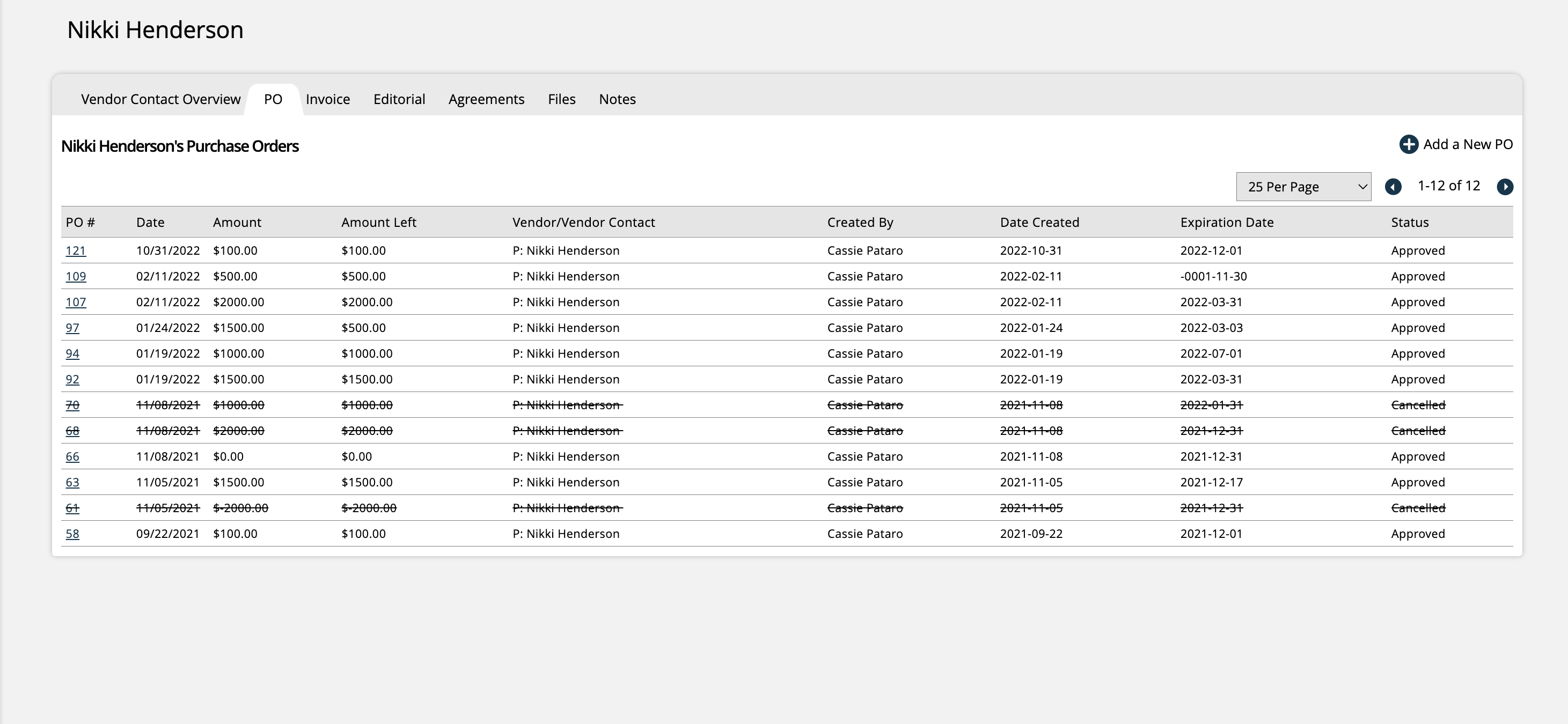Open PO number 109
Screen dimensions: 1568x724
(76, 276)
